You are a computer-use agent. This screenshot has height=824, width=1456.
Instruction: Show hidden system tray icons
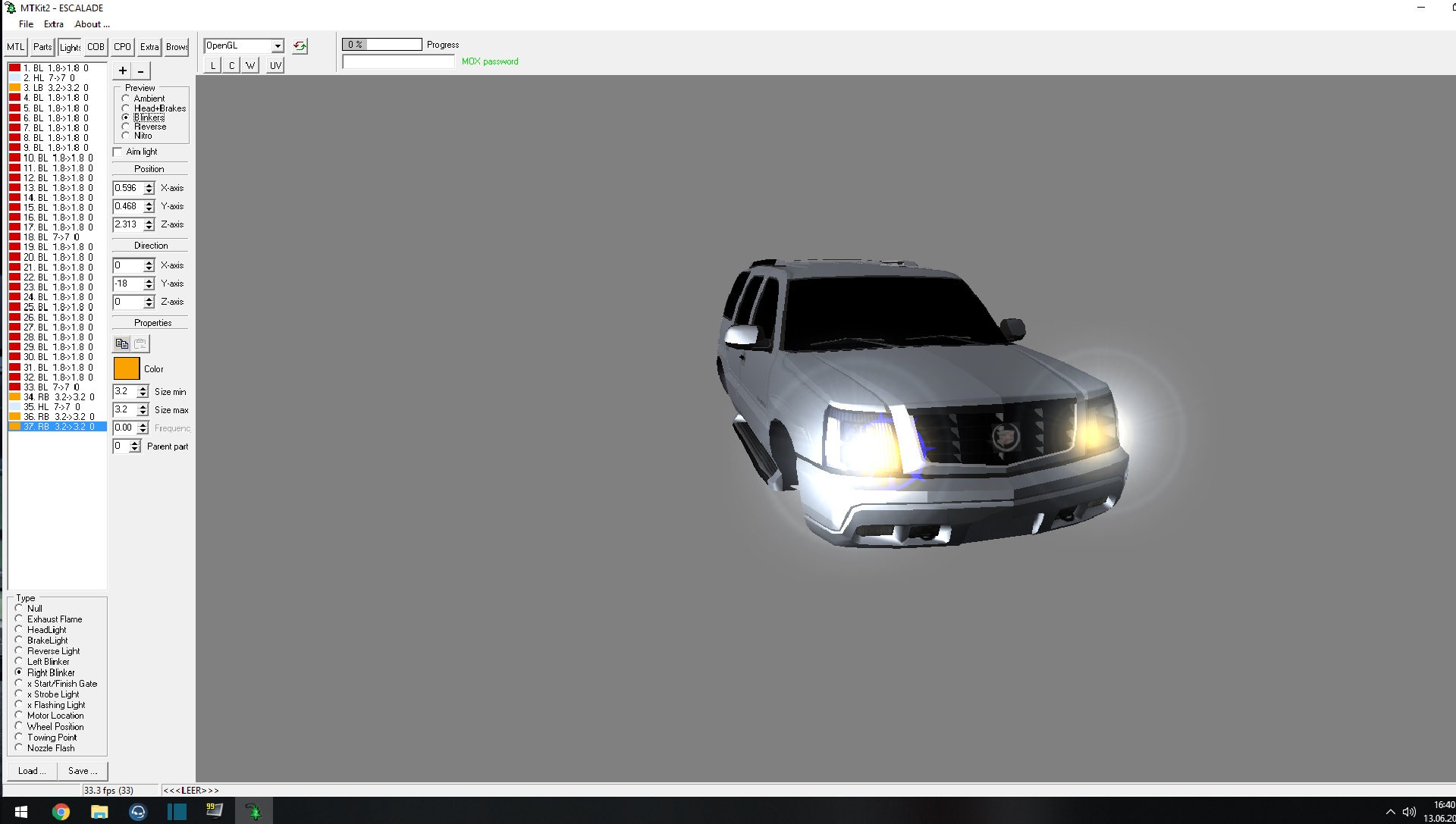(1390, 812)
